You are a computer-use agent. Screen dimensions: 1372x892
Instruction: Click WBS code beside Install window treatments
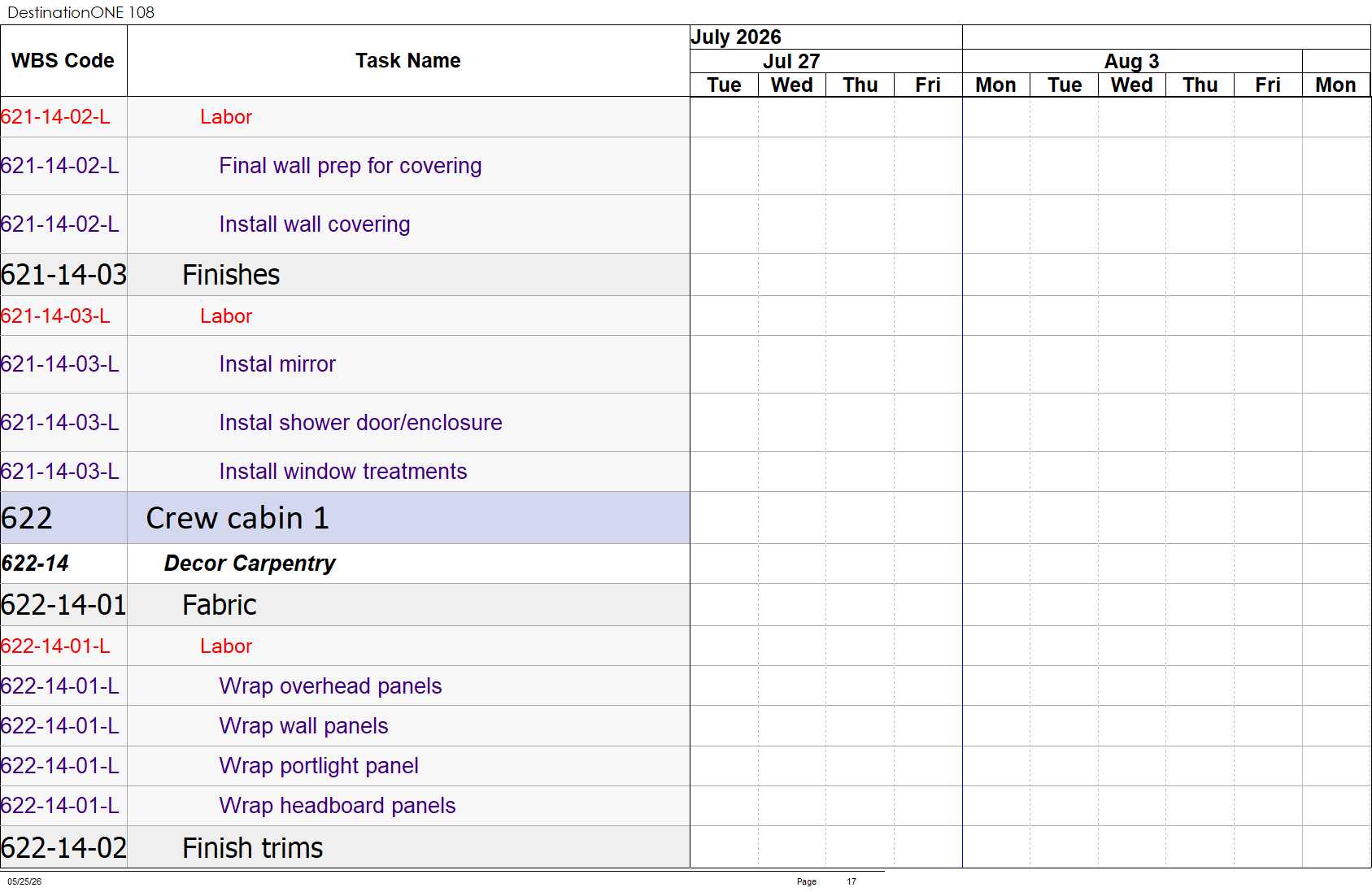click(60, 472)
